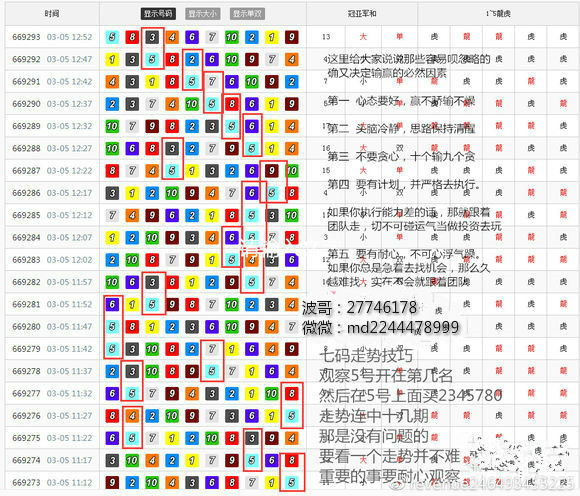Toggle the 显示单双 display option

(x=247, y=14)
